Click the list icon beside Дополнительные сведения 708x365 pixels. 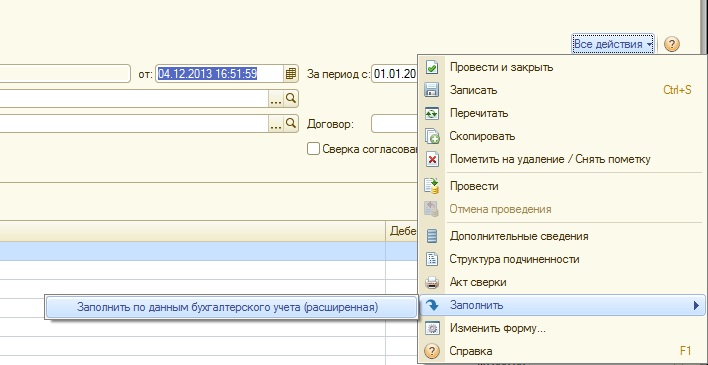[x=432, y=236]
